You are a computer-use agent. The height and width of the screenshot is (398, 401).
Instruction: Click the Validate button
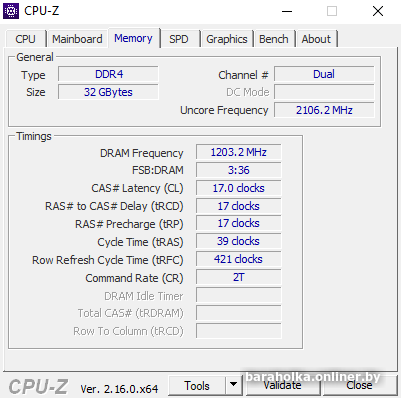283,386
